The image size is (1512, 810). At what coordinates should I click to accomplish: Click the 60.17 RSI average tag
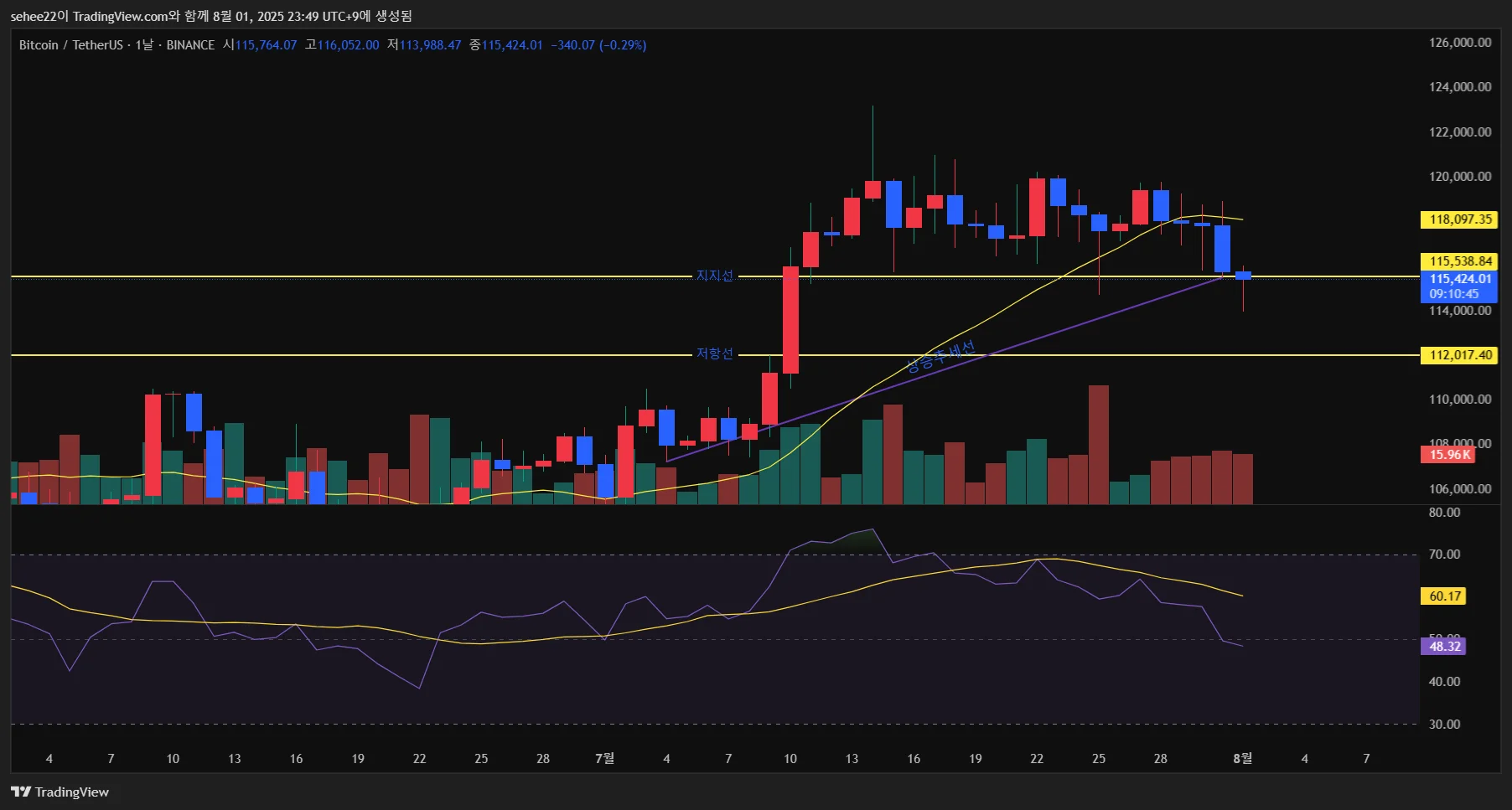[1445, 596]
